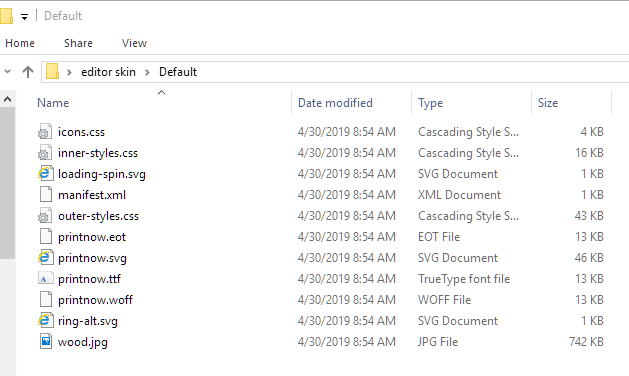The height and width of the screenshot is (376, 629).
Task: Sort by the Date modified column header
Action: point(335,103)
